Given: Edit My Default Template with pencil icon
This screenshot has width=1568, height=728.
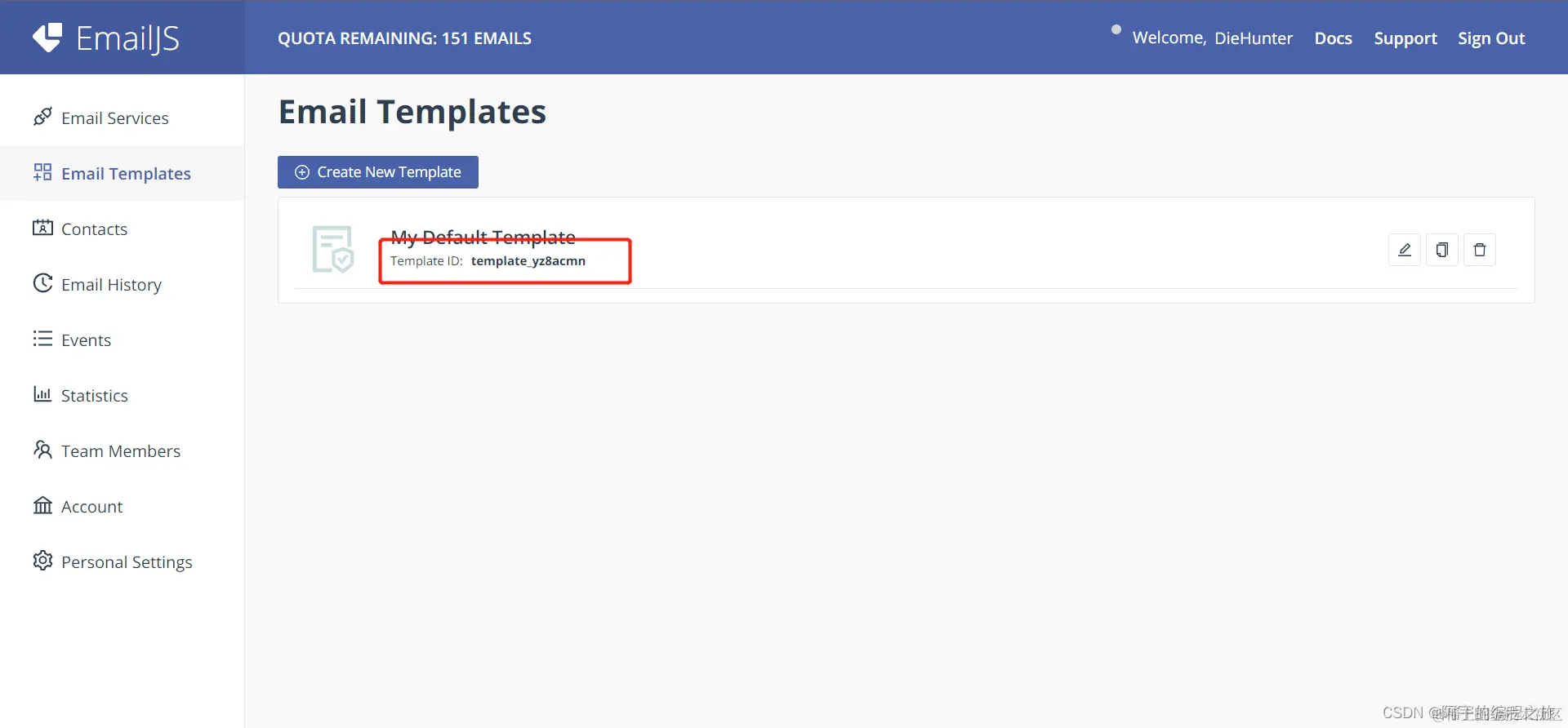Looking at the screenshot, I should coord(1405,250).
